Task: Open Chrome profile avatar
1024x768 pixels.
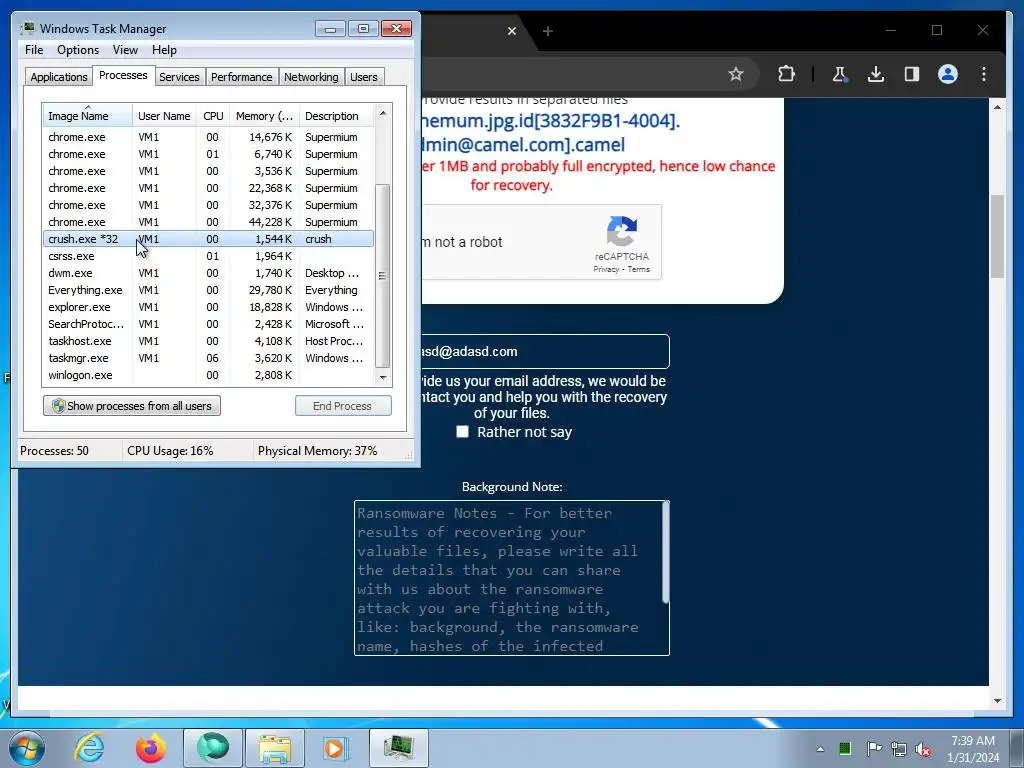Action: point(948,74)
